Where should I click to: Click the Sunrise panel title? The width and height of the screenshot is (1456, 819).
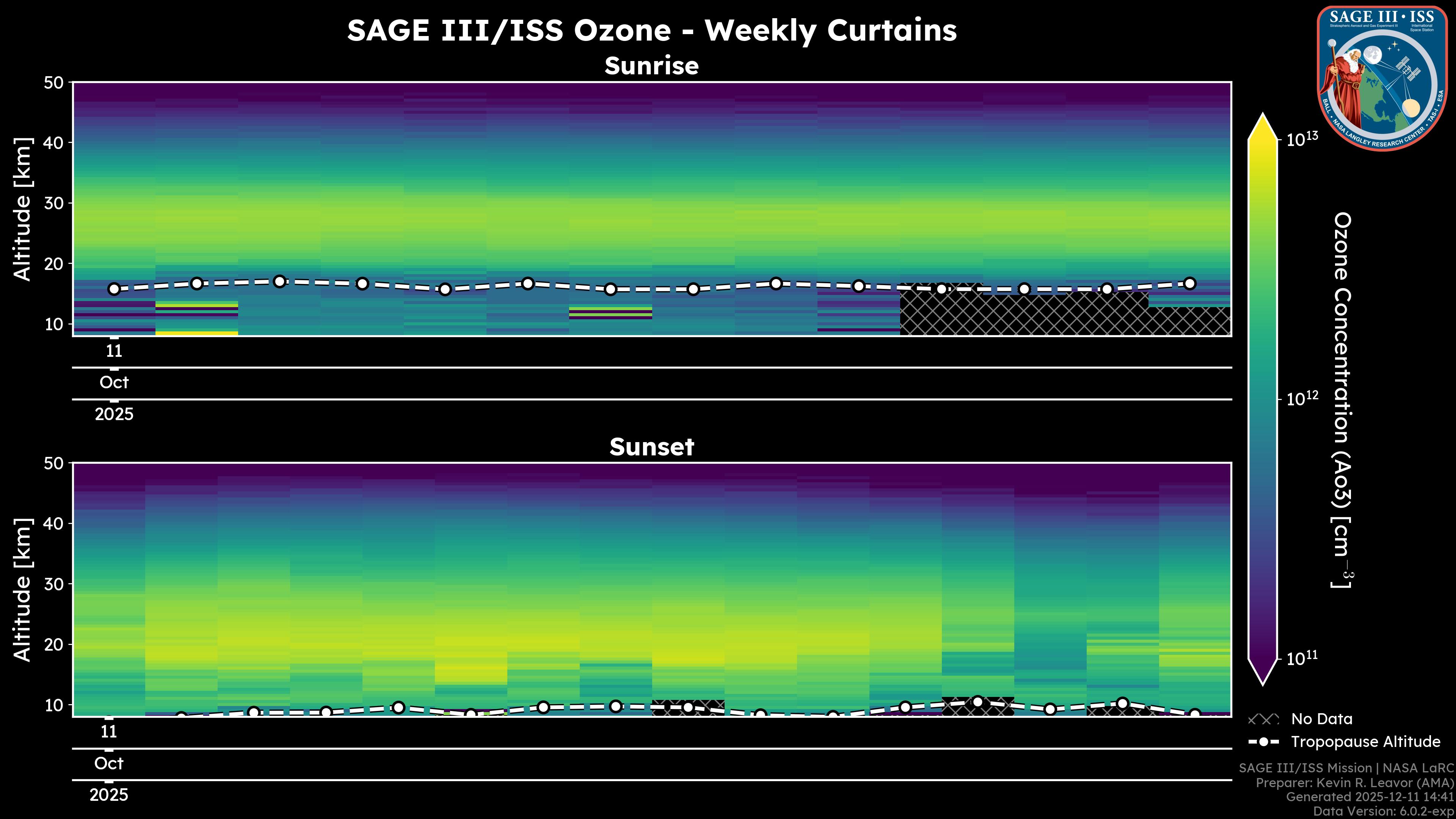coord(651,66)
